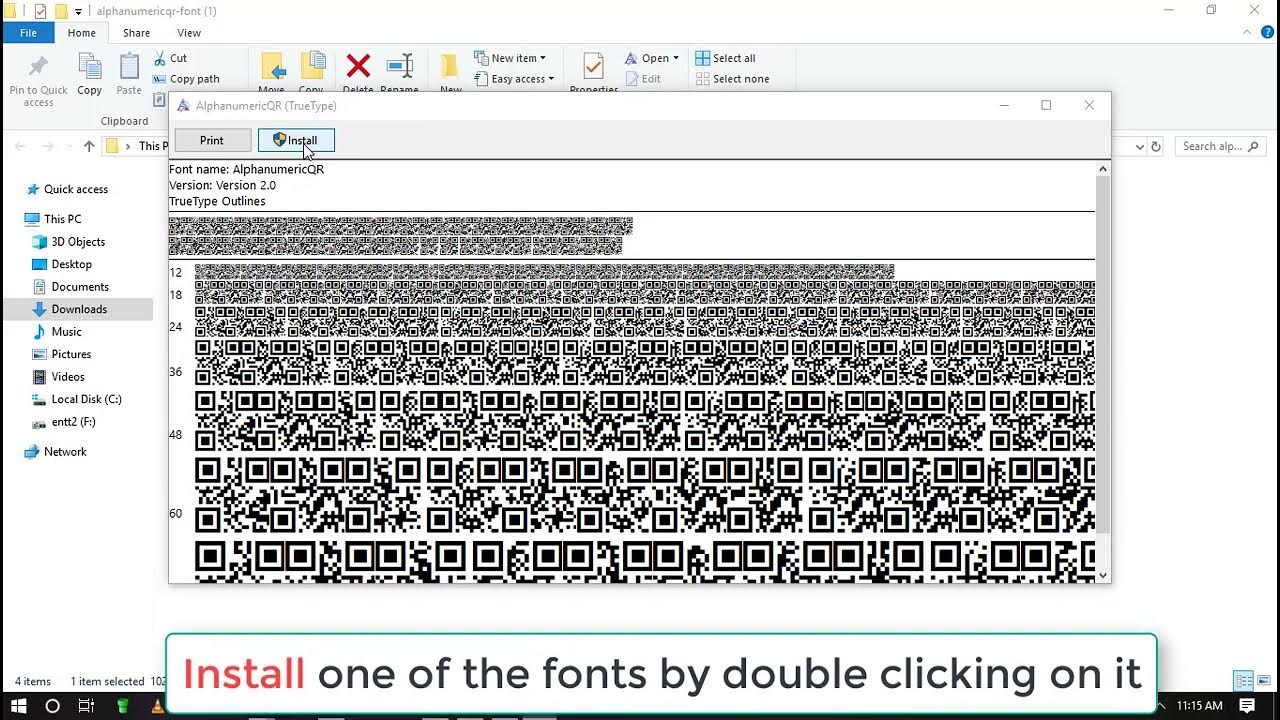Image resolution: width=1280 pixels, height=720 pixels.
Task: Click the Properties checkmark icon
Action: coord(593,66)
